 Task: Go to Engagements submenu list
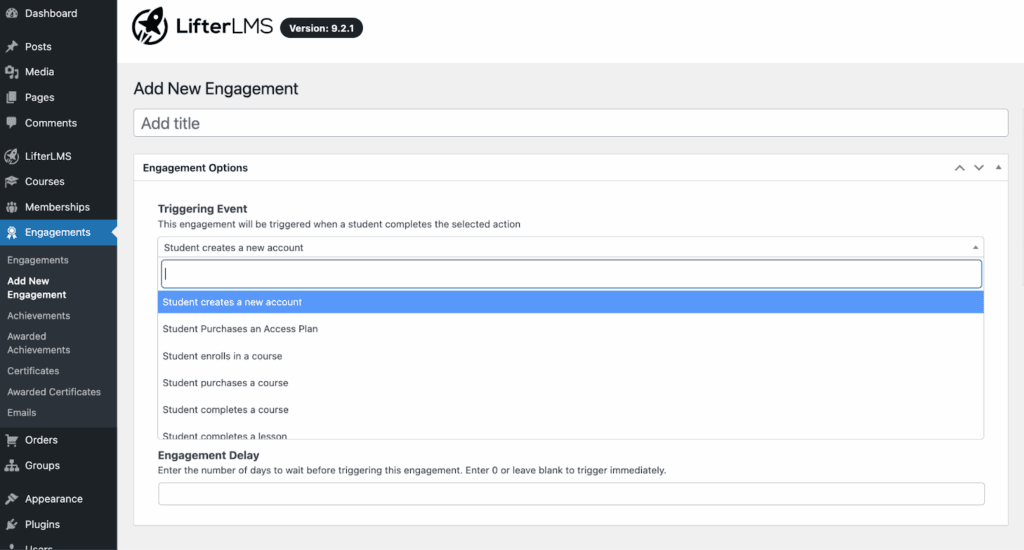[x=38, y=260]
